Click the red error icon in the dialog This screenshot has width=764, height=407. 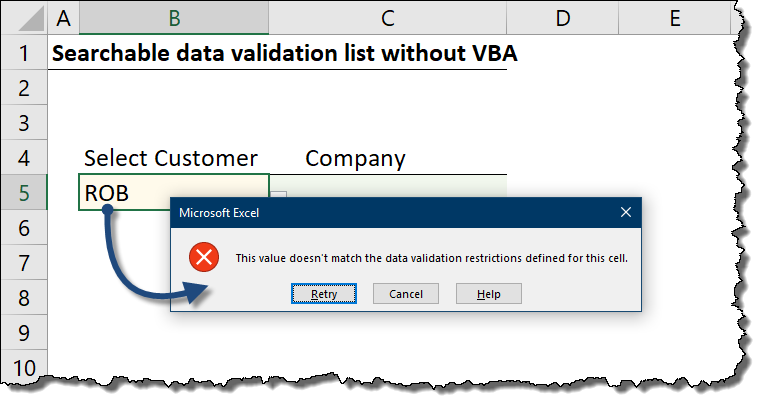click(x=205, y=258)
